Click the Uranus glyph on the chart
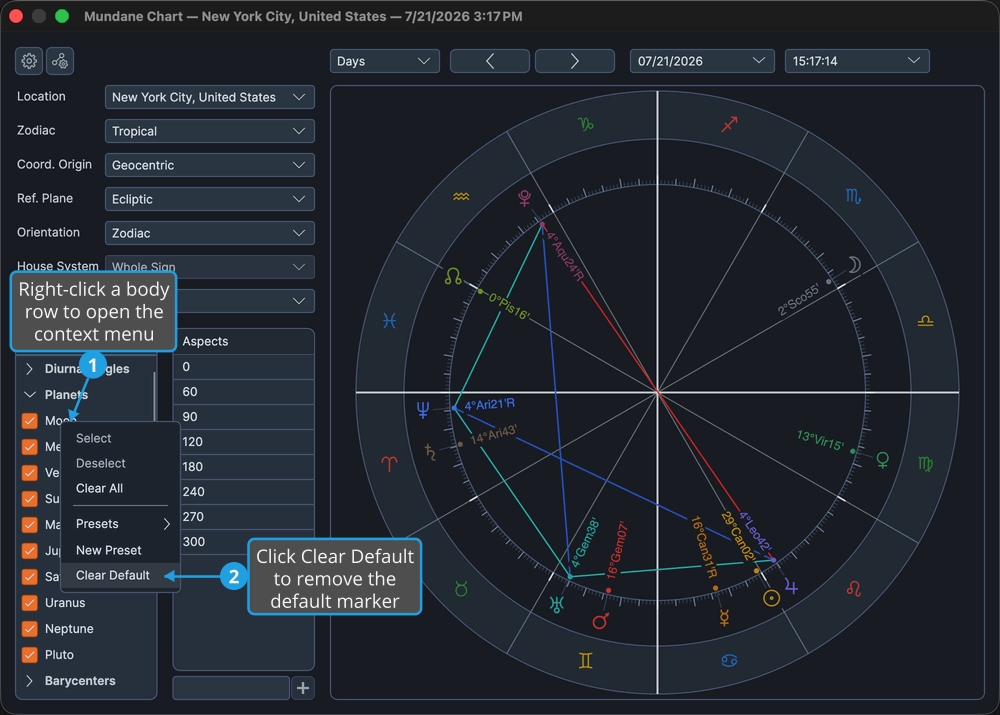This screenshot has height=715, width=1000. 556,603
